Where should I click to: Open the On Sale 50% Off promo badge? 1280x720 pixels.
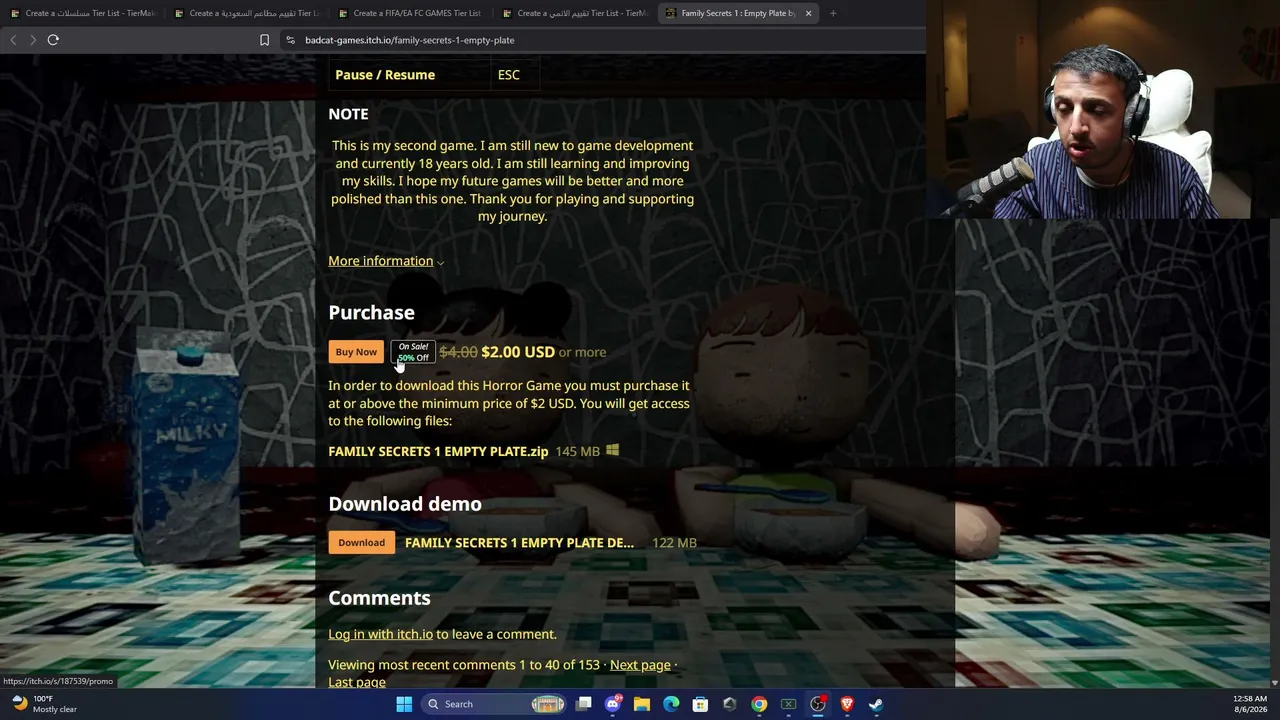point(413,352)
